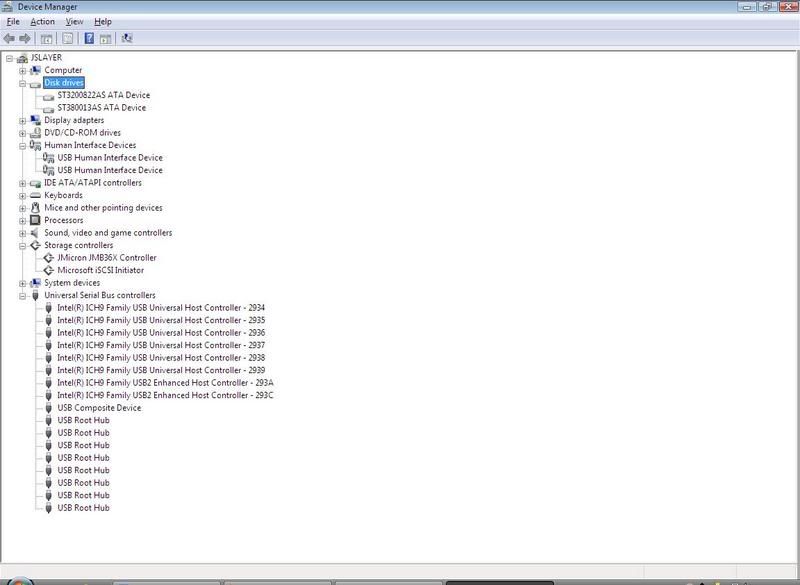800x585 pixels.
Task: Expand the Mice and other pointing devices node
Action: pyautogui.click(x=22, y=209)
